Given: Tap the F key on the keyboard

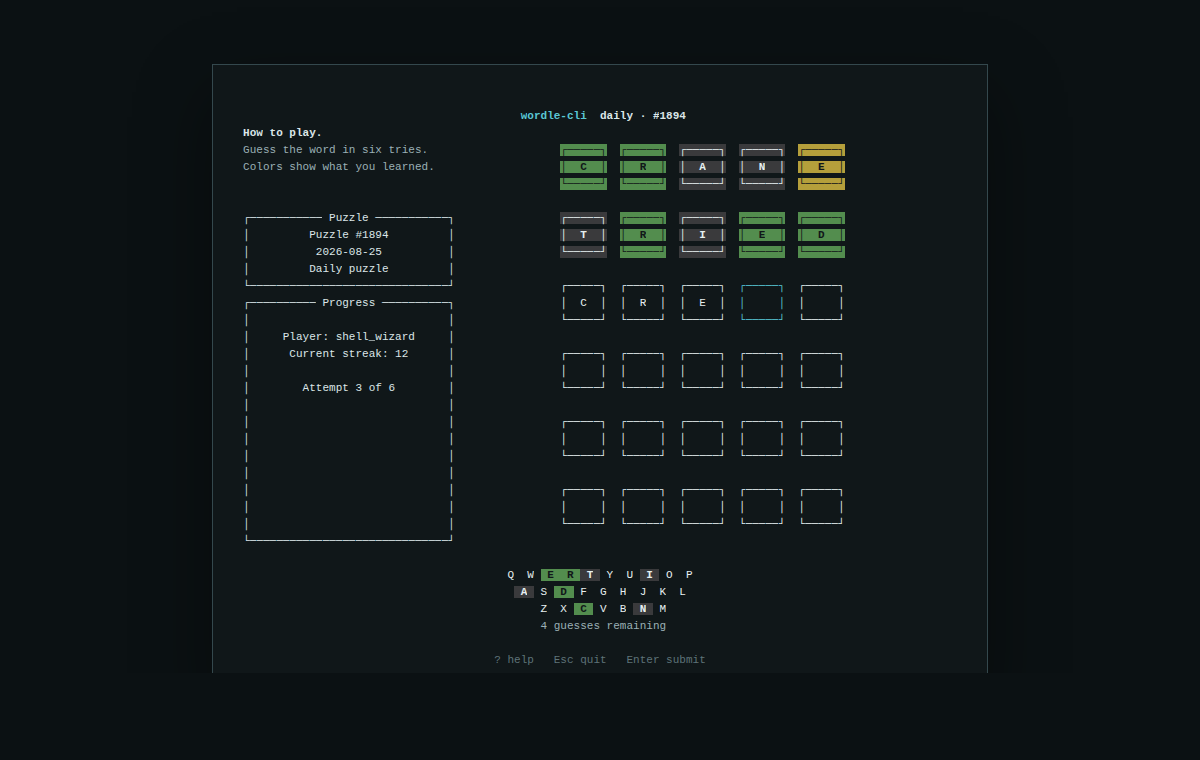Looking at the screenshot, I should 583,592.
